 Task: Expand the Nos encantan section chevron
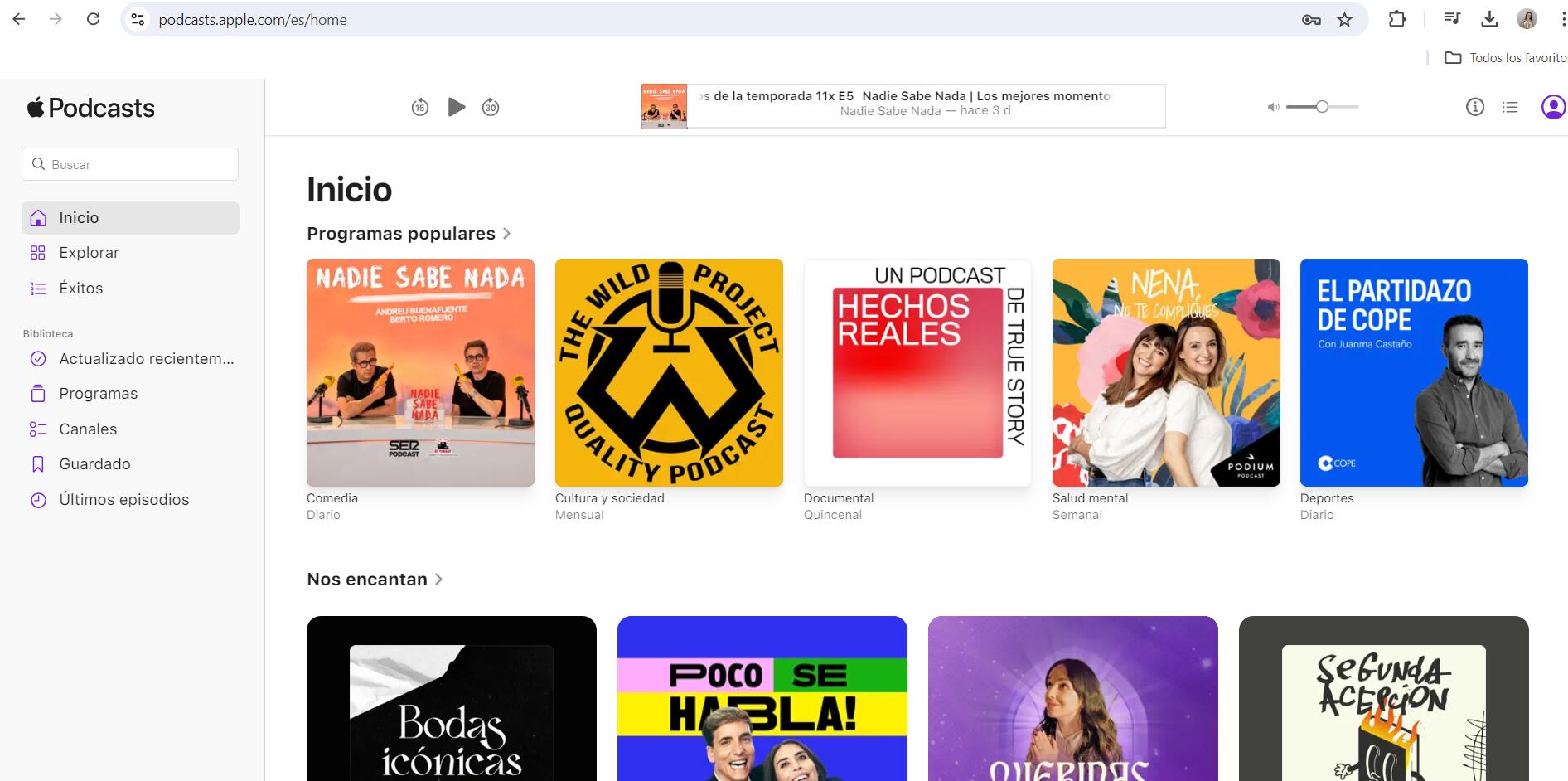click(x=439, y=580)
